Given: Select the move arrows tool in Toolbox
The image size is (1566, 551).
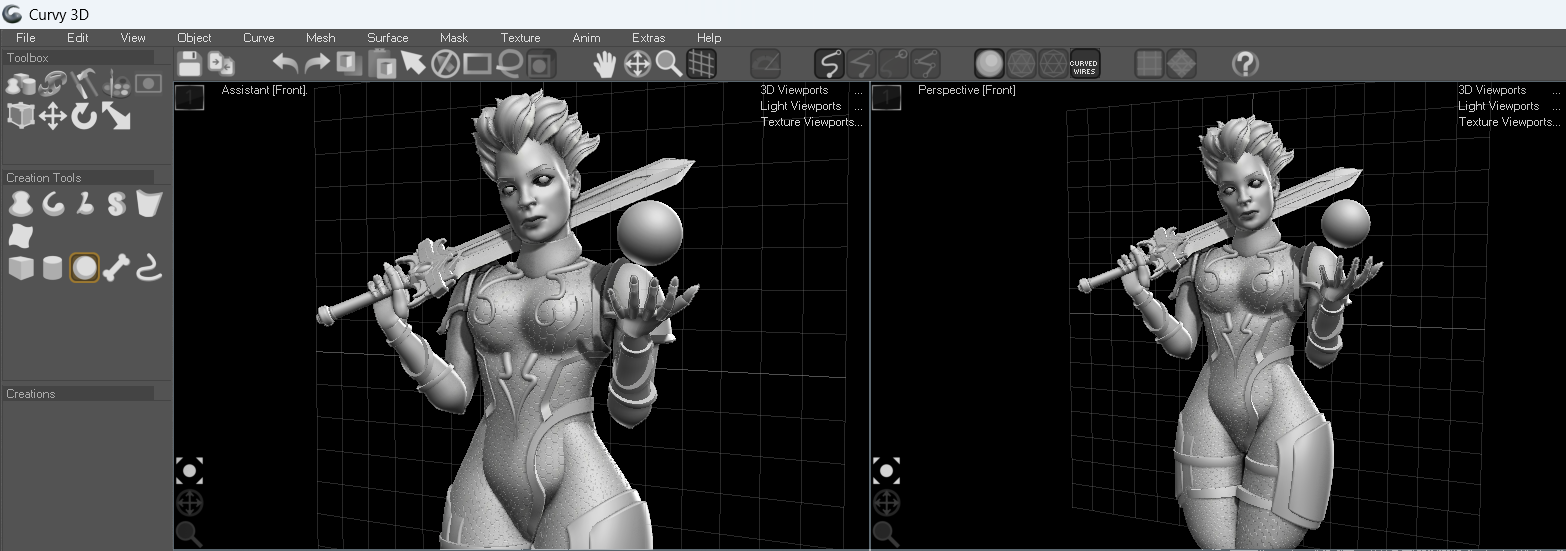Looking at the screenshot, I should [52, 116].
